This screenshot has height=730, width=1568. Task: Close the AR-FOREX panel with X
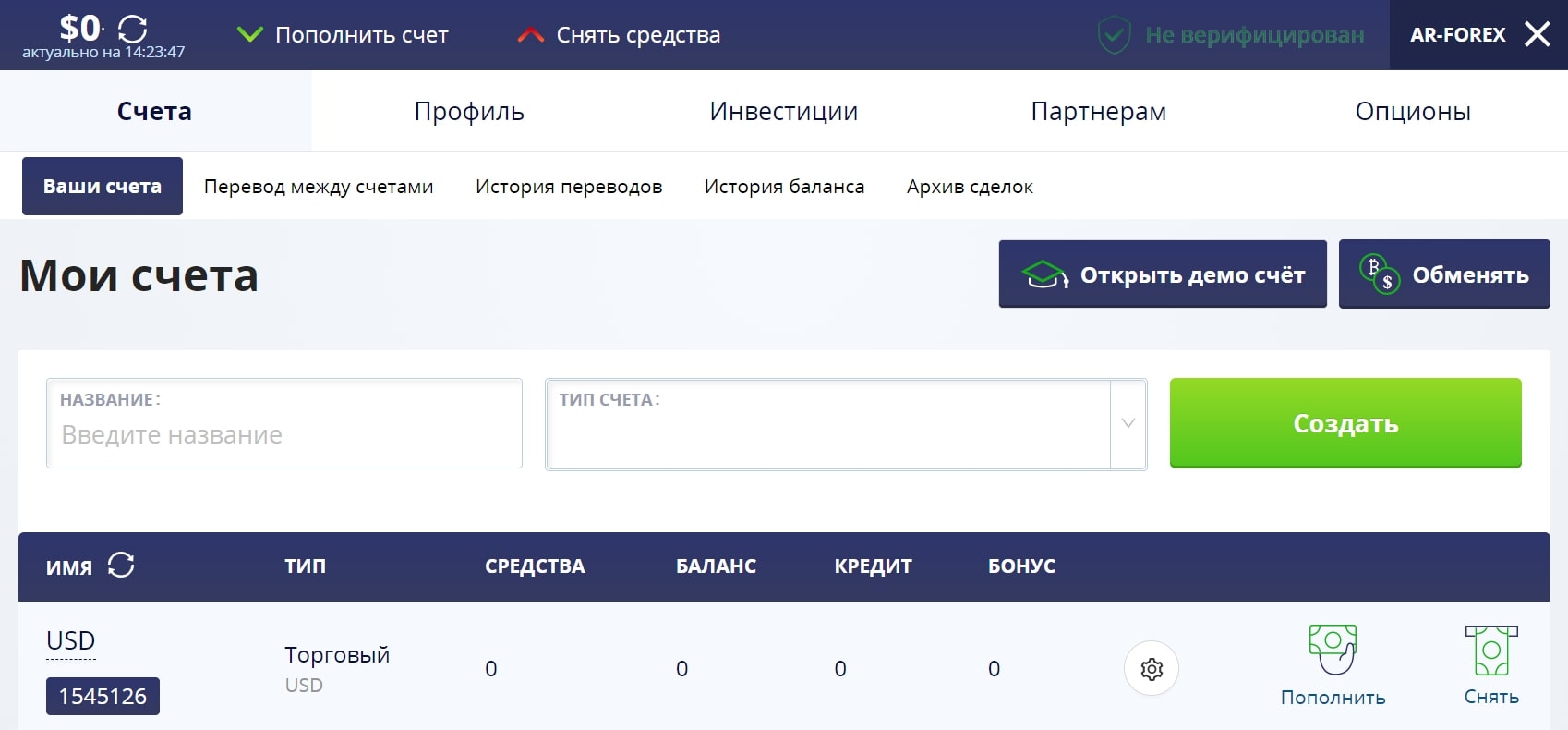point(1538,34)
